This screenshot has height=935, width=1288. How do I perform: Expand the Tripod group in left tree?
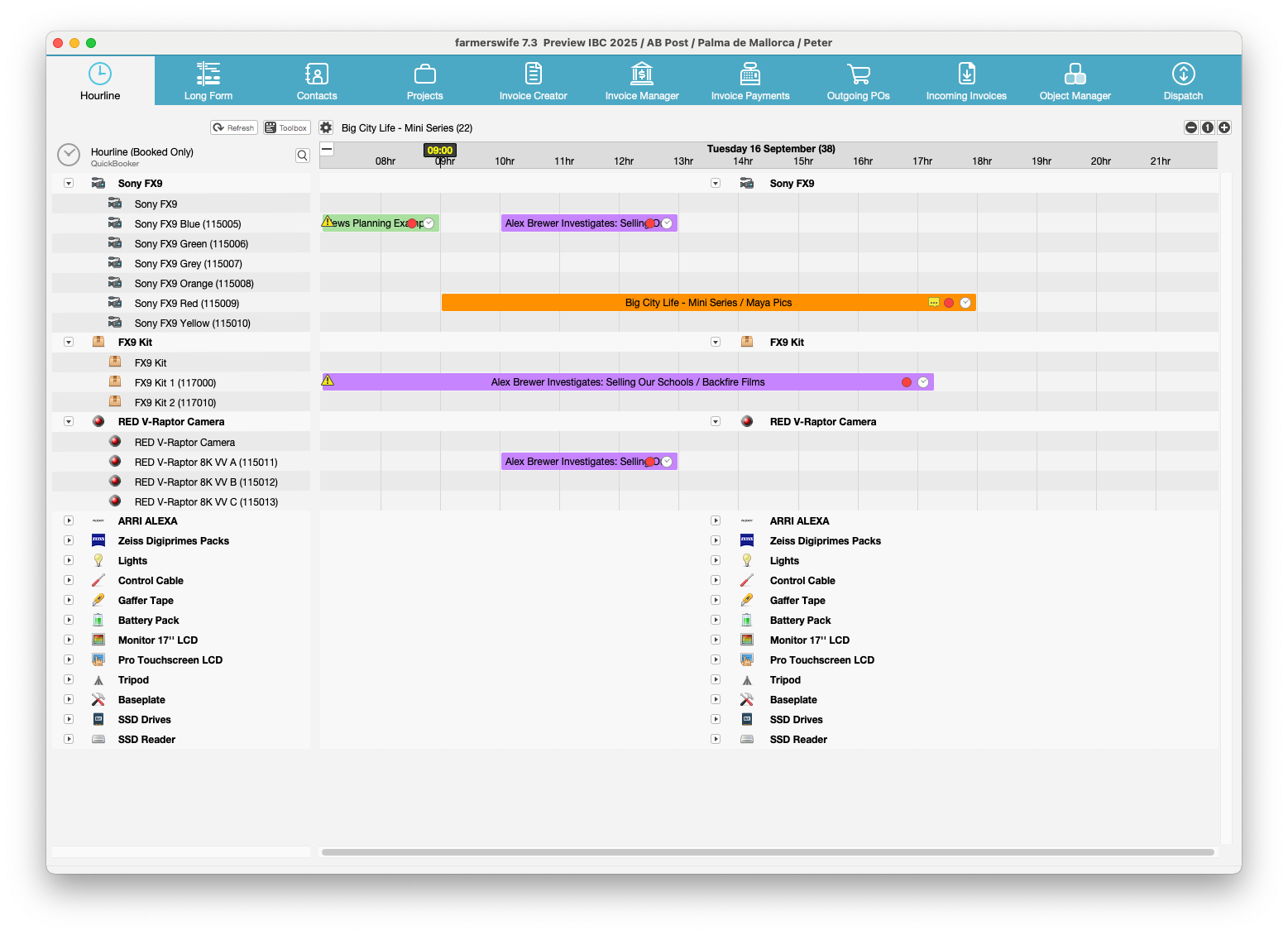point(69,679)
